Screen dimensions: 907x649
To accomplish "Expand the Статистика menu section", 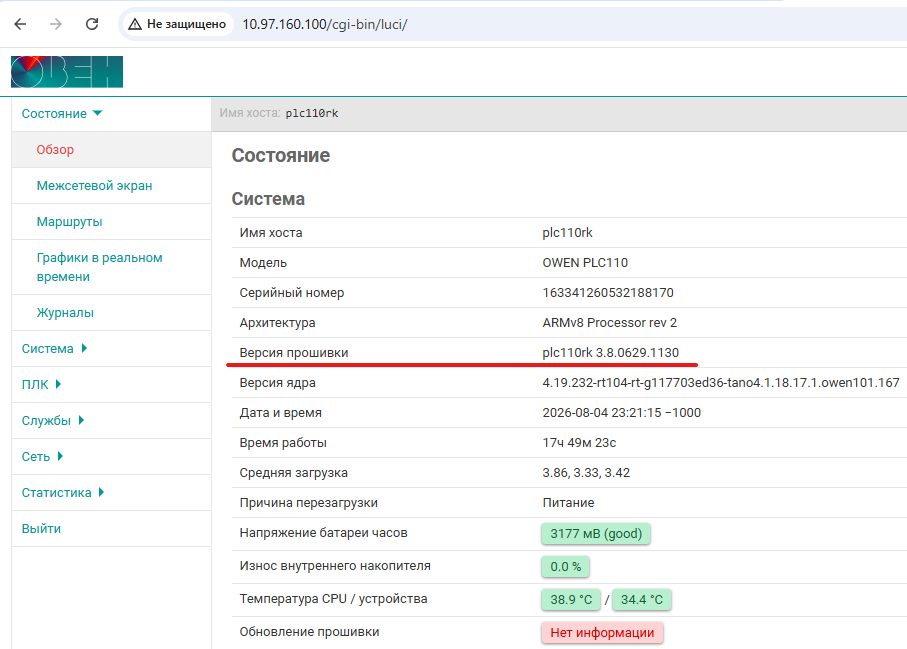I will click(63, 492).
